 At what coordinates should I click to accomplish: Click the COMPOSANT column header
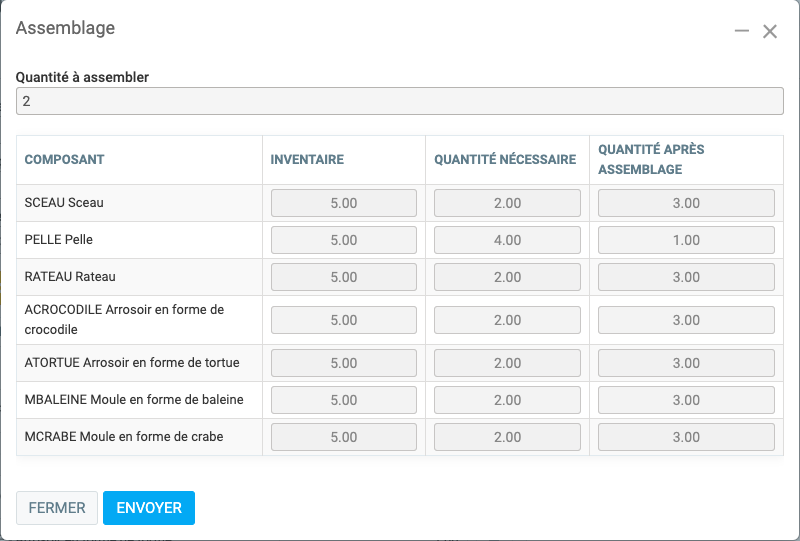tap(65, 160)
